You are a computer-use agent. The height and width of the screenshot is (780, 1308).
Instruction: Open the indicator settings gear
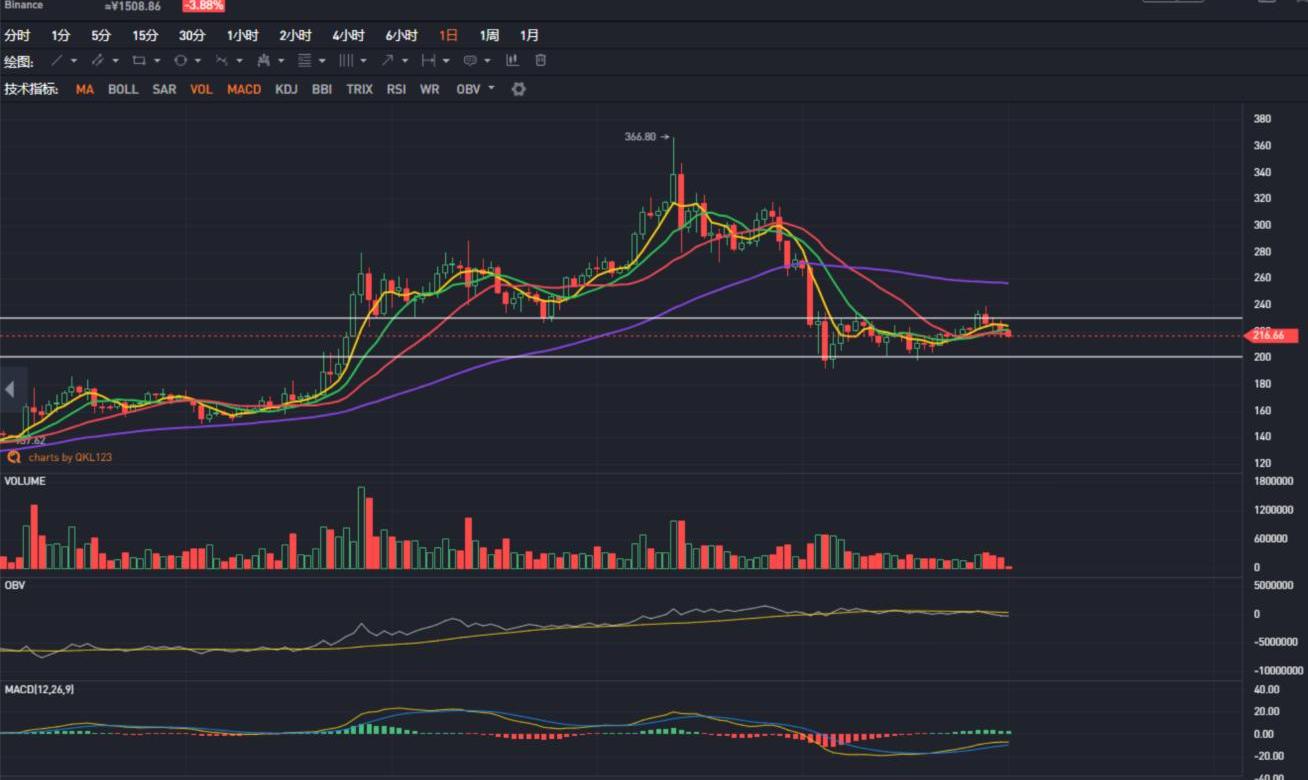click(x=518, y=89)
